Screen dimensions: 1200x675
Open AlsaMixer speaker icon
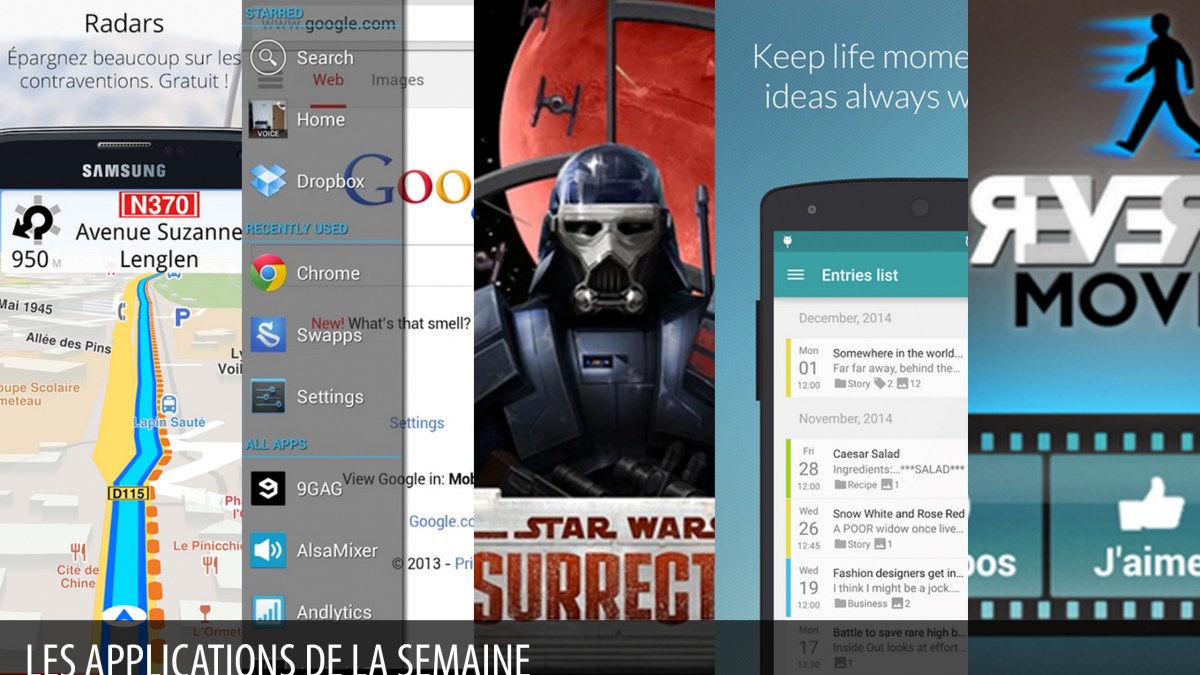point(268,550)
